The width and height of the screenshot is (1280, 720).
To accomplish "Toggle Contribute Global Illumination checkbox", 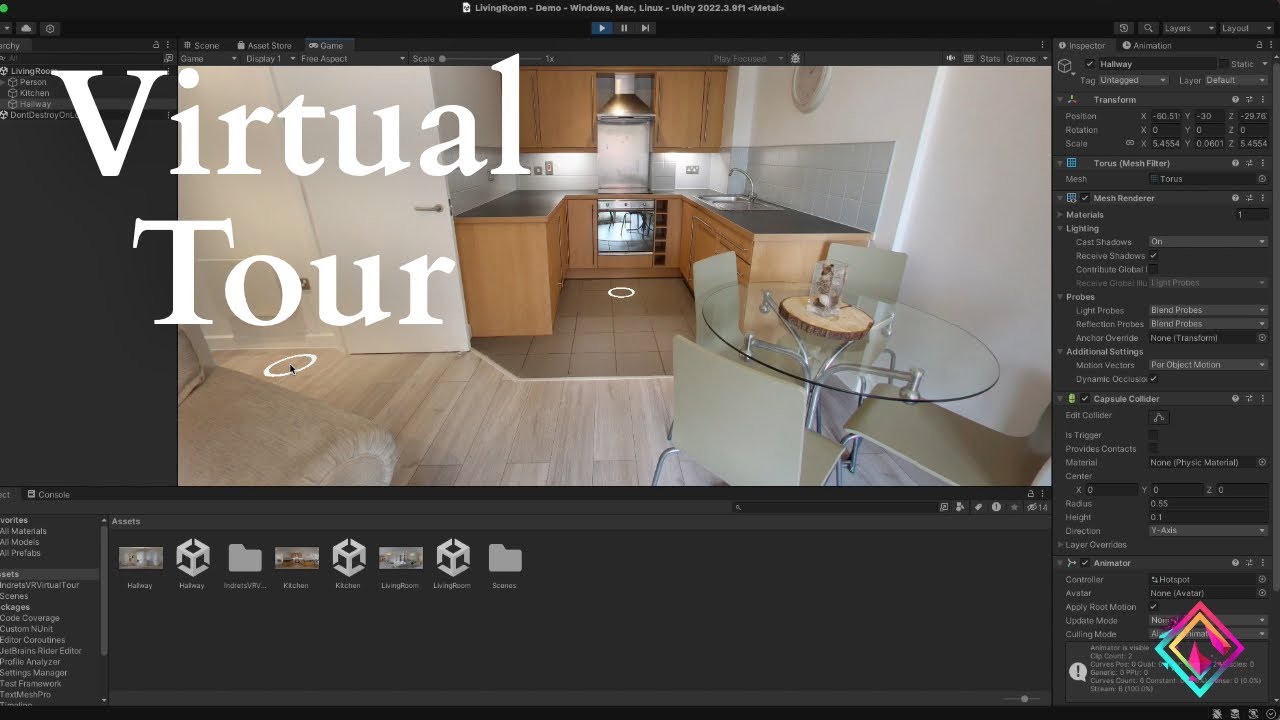I will [x=1153, y=269].
